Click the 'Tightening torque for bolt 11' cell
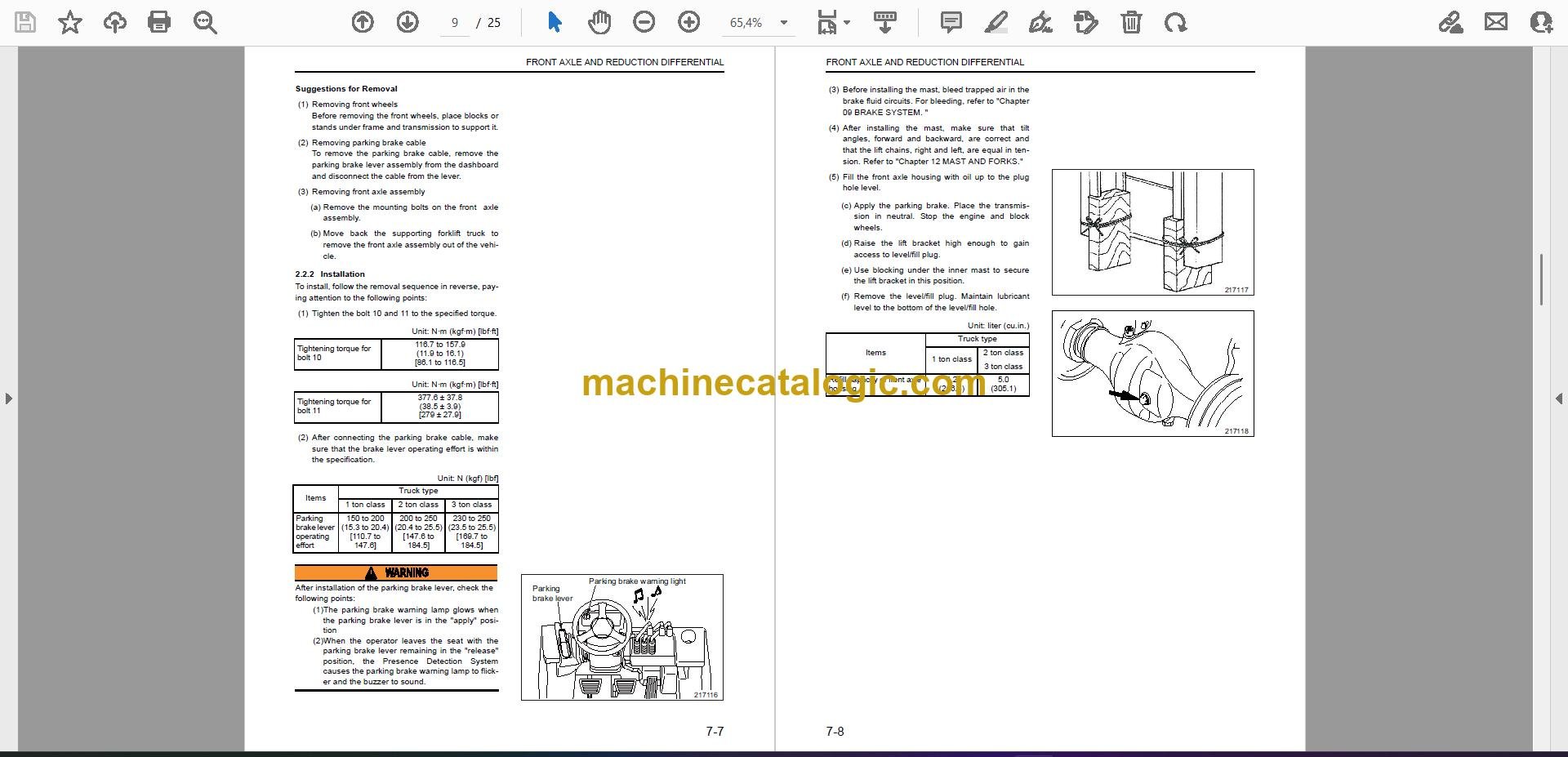1568x757 pixels. click(337, 407)
